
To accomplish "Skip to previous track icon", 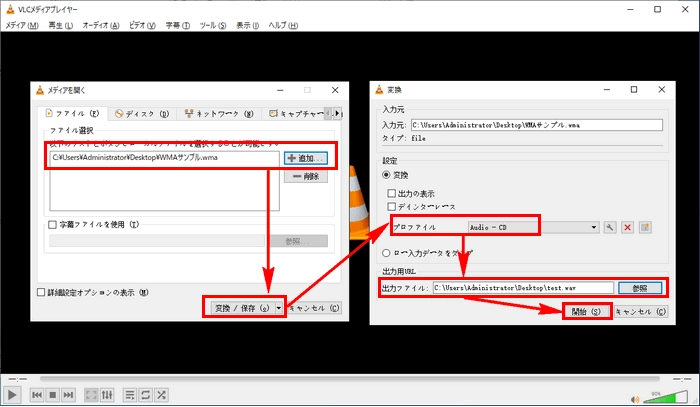I will pyautogui.click(x=36, y=395).
